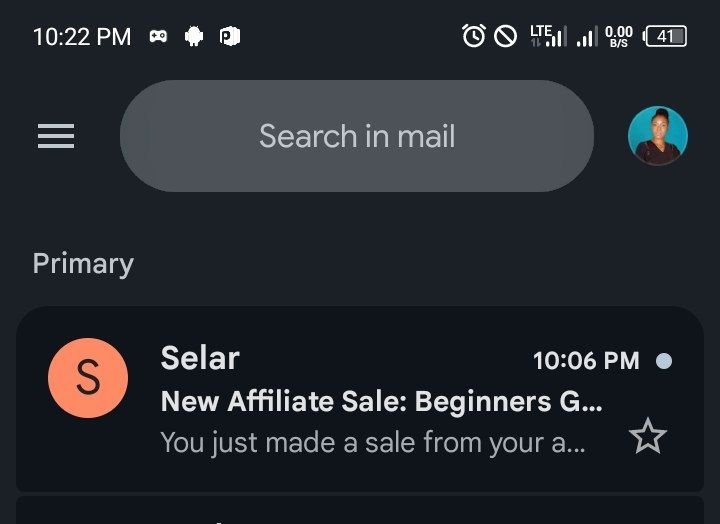Tap the game controller notification icon
The image size is (720, 524).
(x=158, y=36)
